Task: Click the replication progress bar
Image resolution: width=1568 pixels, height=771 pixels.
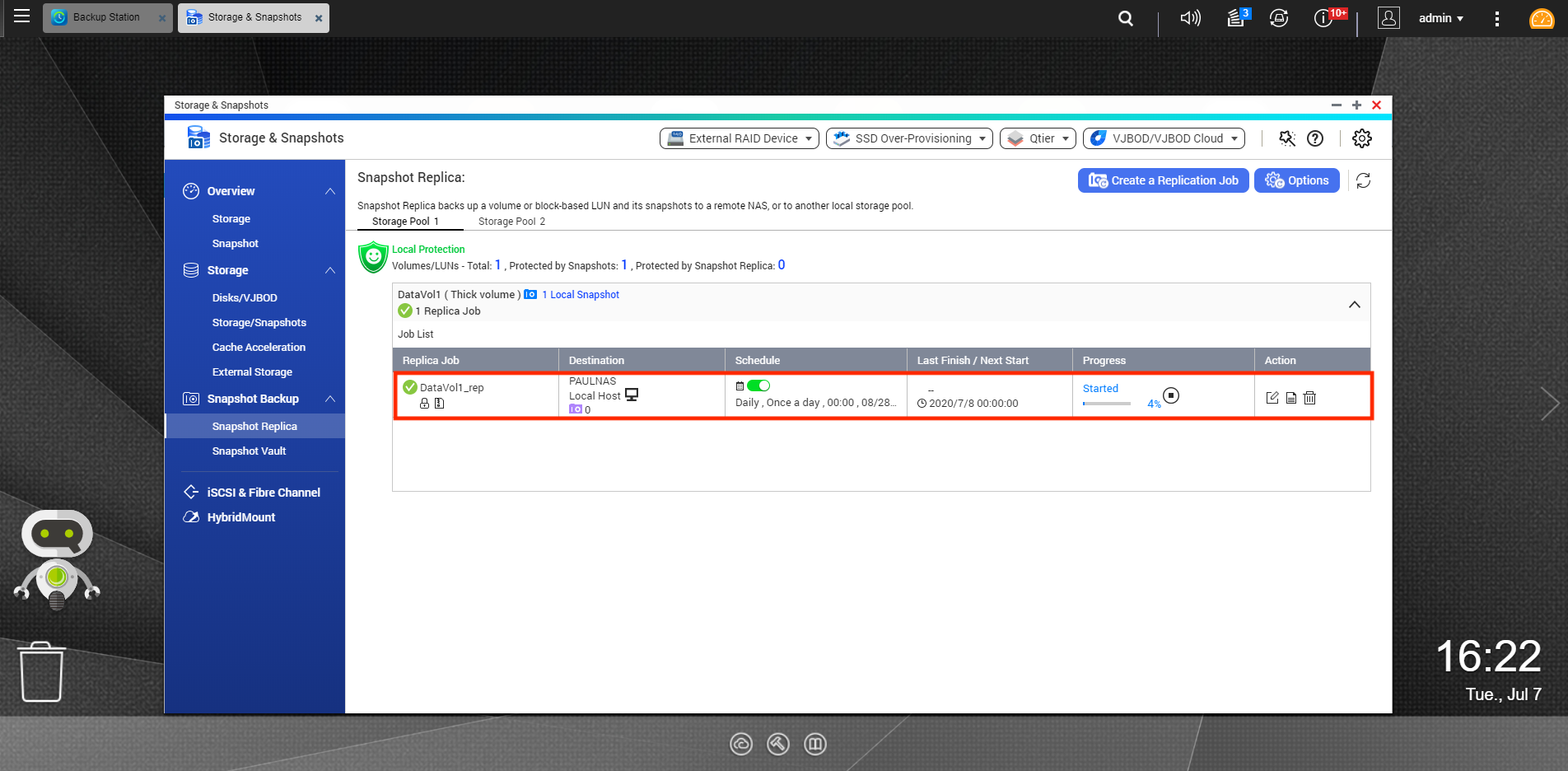Action: click(x=1107, y=404)
